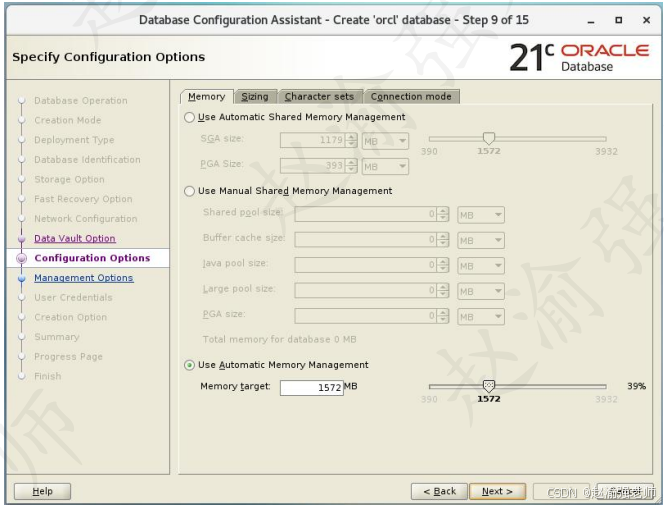The width and height of the screenshot is (664, 507).
Task: Click the Network Configuration step
Action: tap(86, 219)
